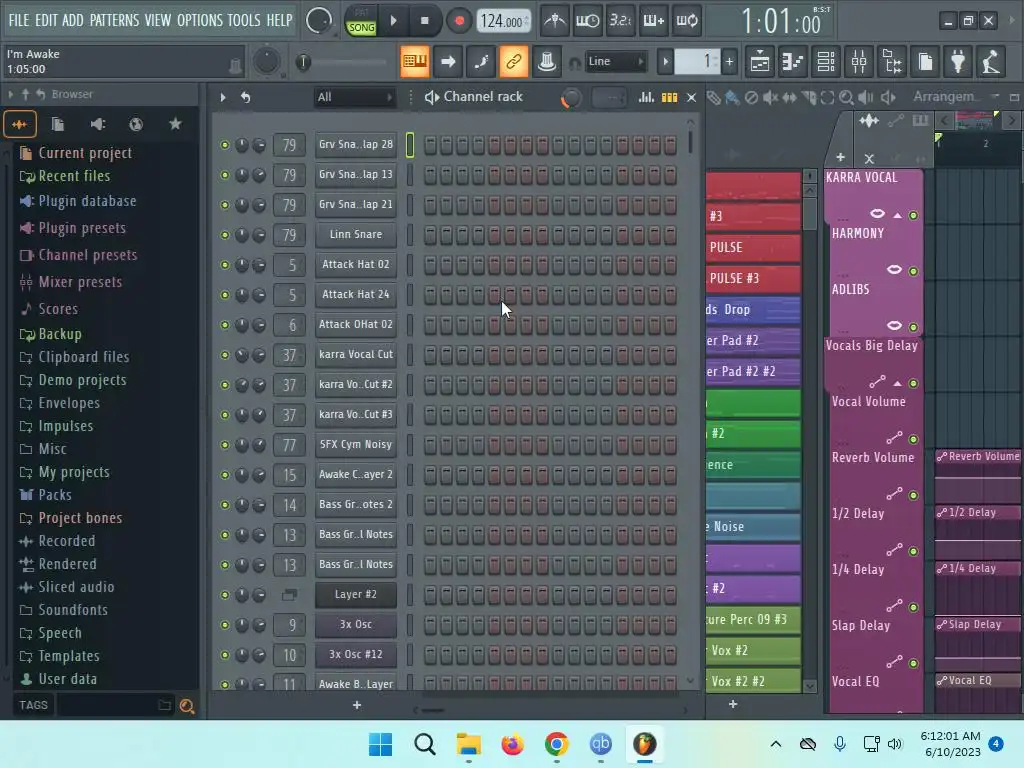The width and height of the screenshot is (1024, 768).
Task: Click the Play transport button
Action: pos(394,21)
